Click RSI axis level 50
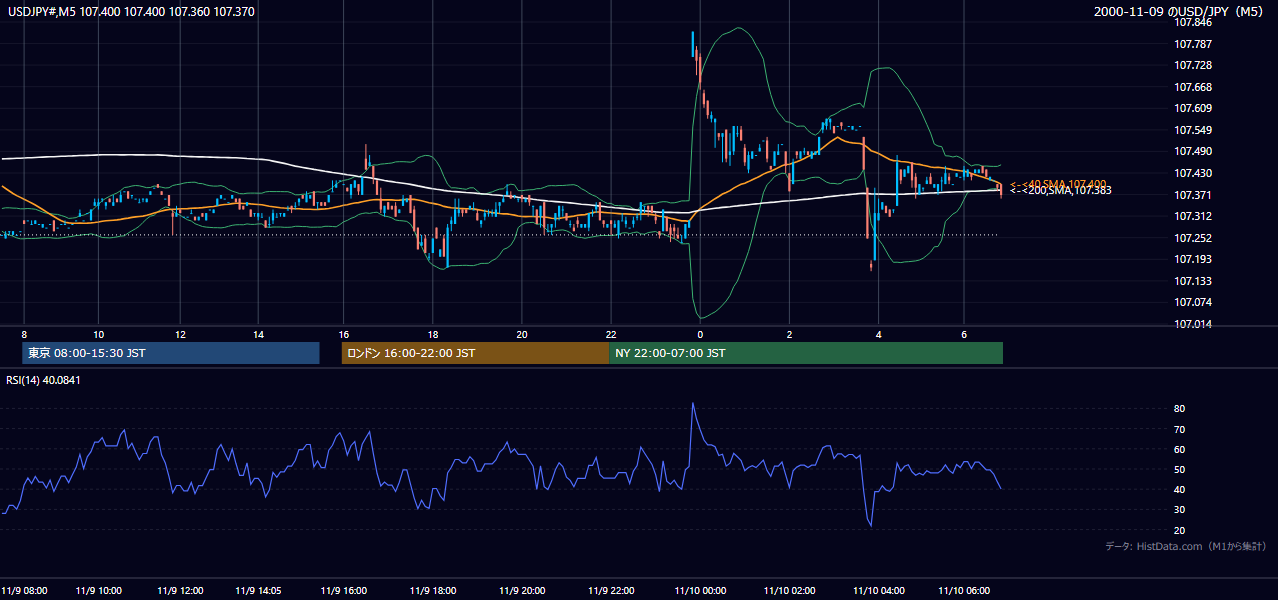This screenshot has width=1278, height=600. pos(1180,470)
